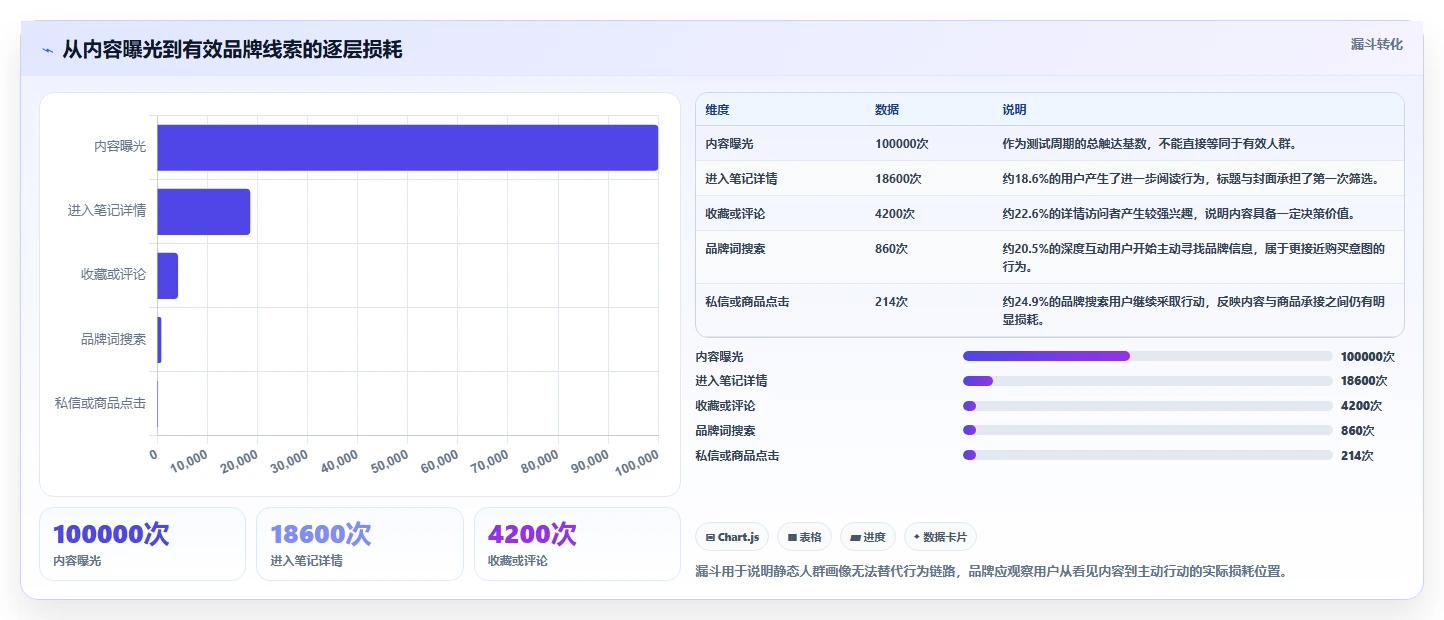Click the 维度 column header
Image resolution: width=1444 pixels, height=620 pixels.
point(717,110)
